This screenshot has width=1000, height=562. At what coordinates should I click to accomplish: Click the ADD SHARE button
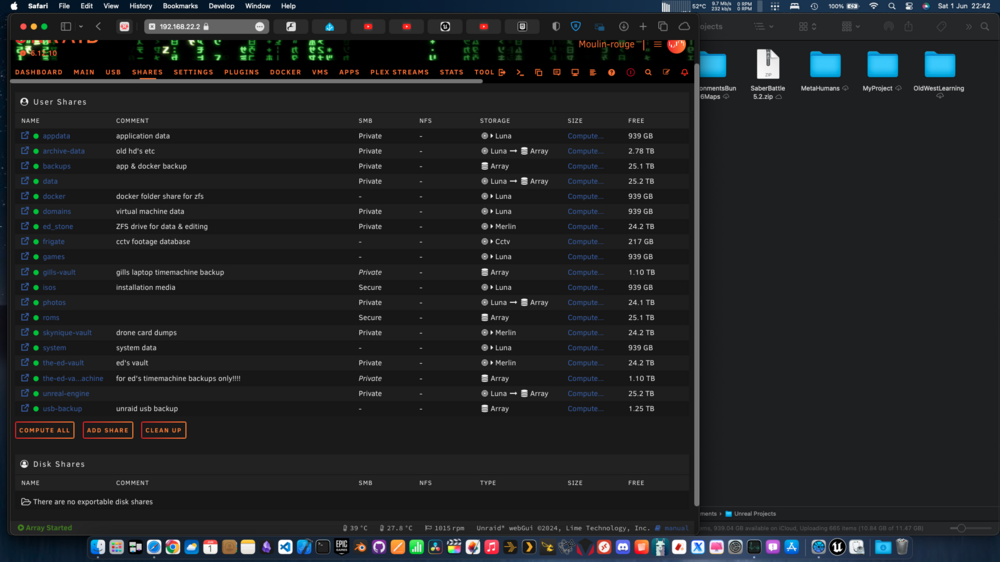108,430
